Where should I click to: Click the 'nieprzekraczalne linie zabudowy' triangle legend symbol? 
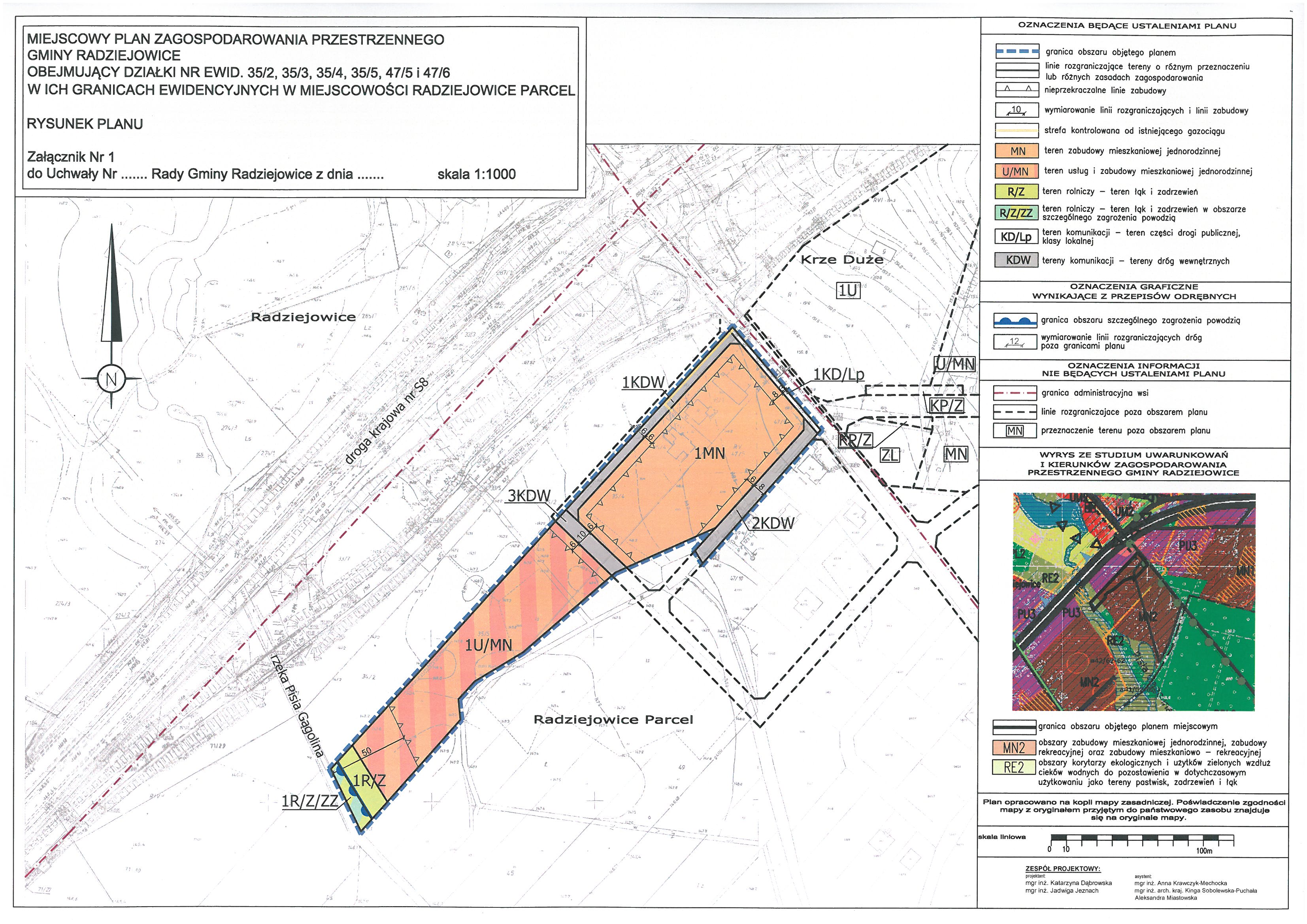(x=1017, y=90)
